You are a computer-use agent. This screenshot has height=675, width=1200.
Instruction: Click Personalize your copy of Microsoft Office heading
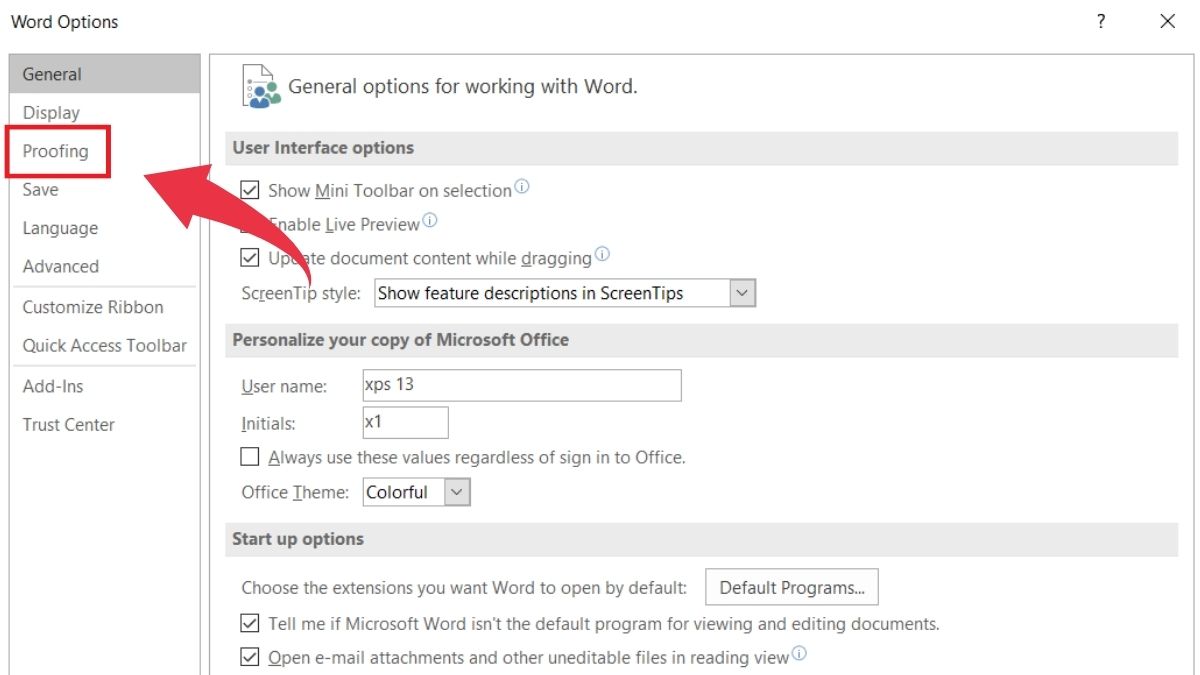pos(400,340)
